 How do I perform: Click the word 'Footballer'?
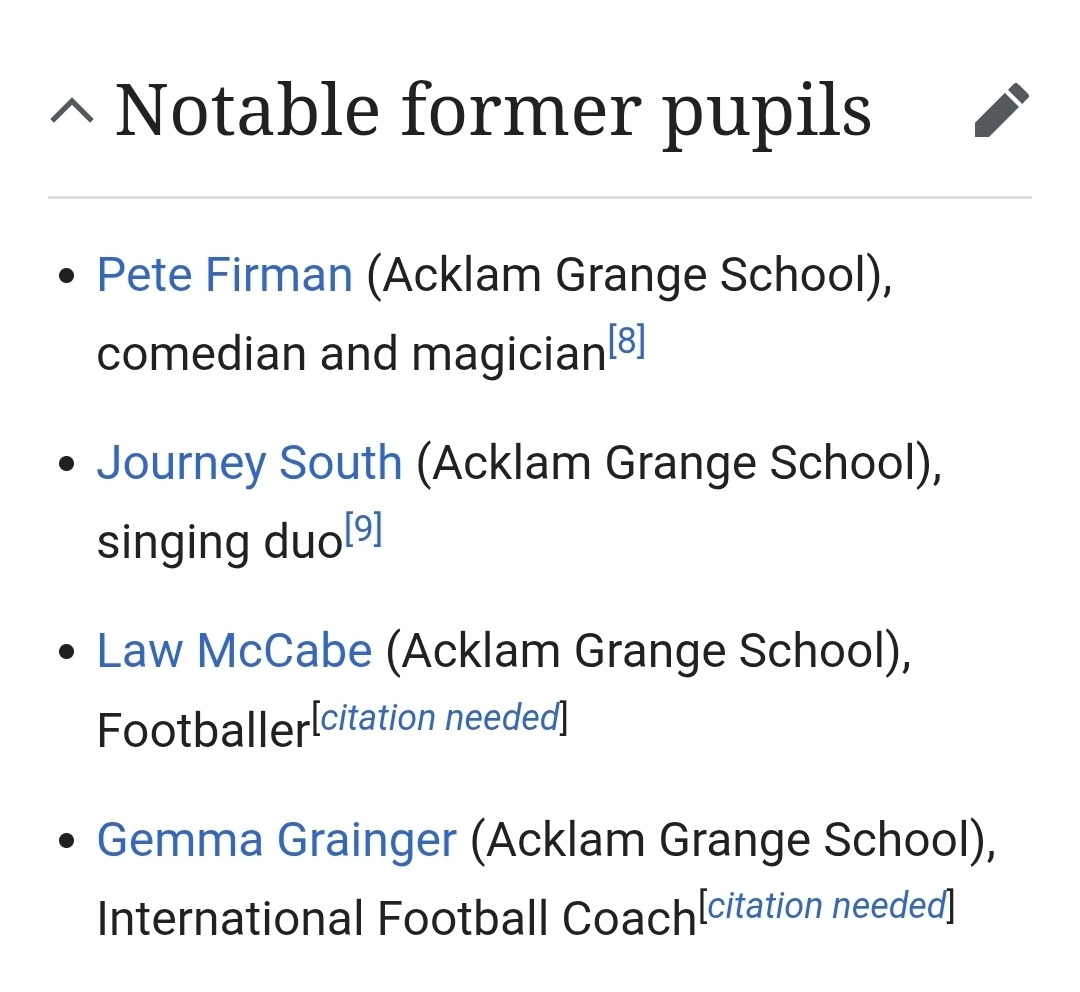tap(203, 731)
